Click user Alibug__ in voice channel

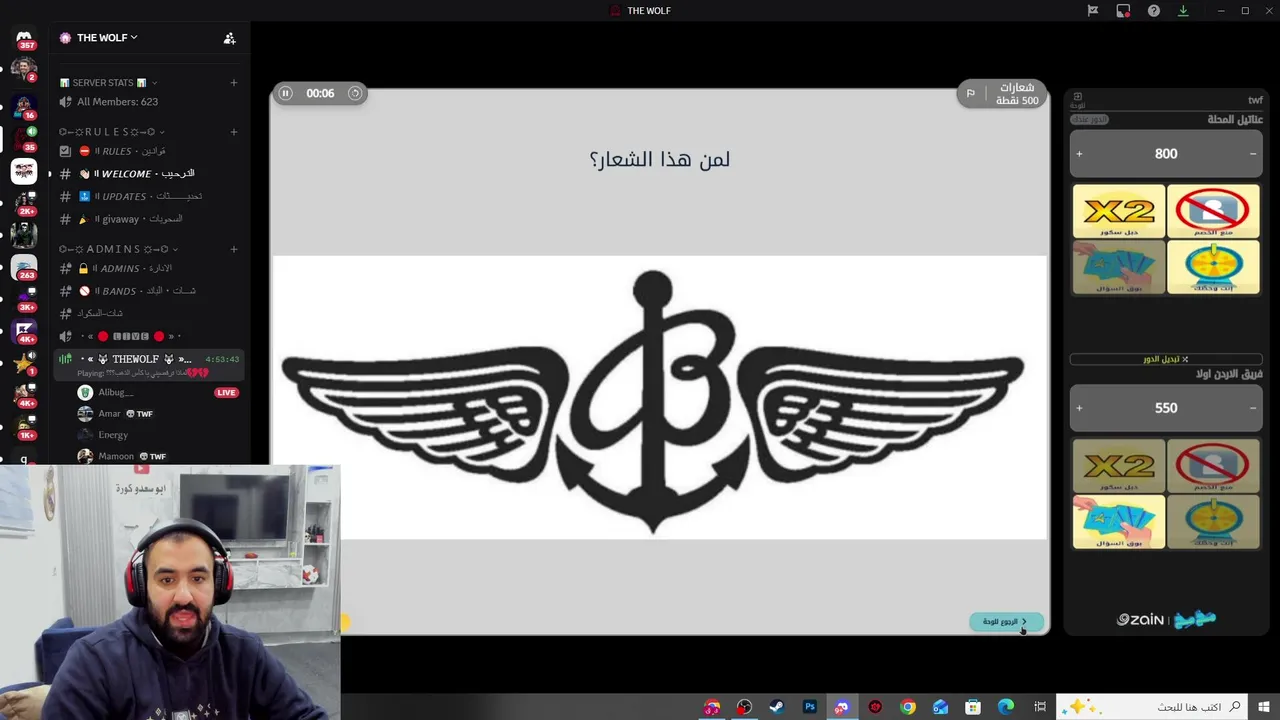click(x=115, y=392)
